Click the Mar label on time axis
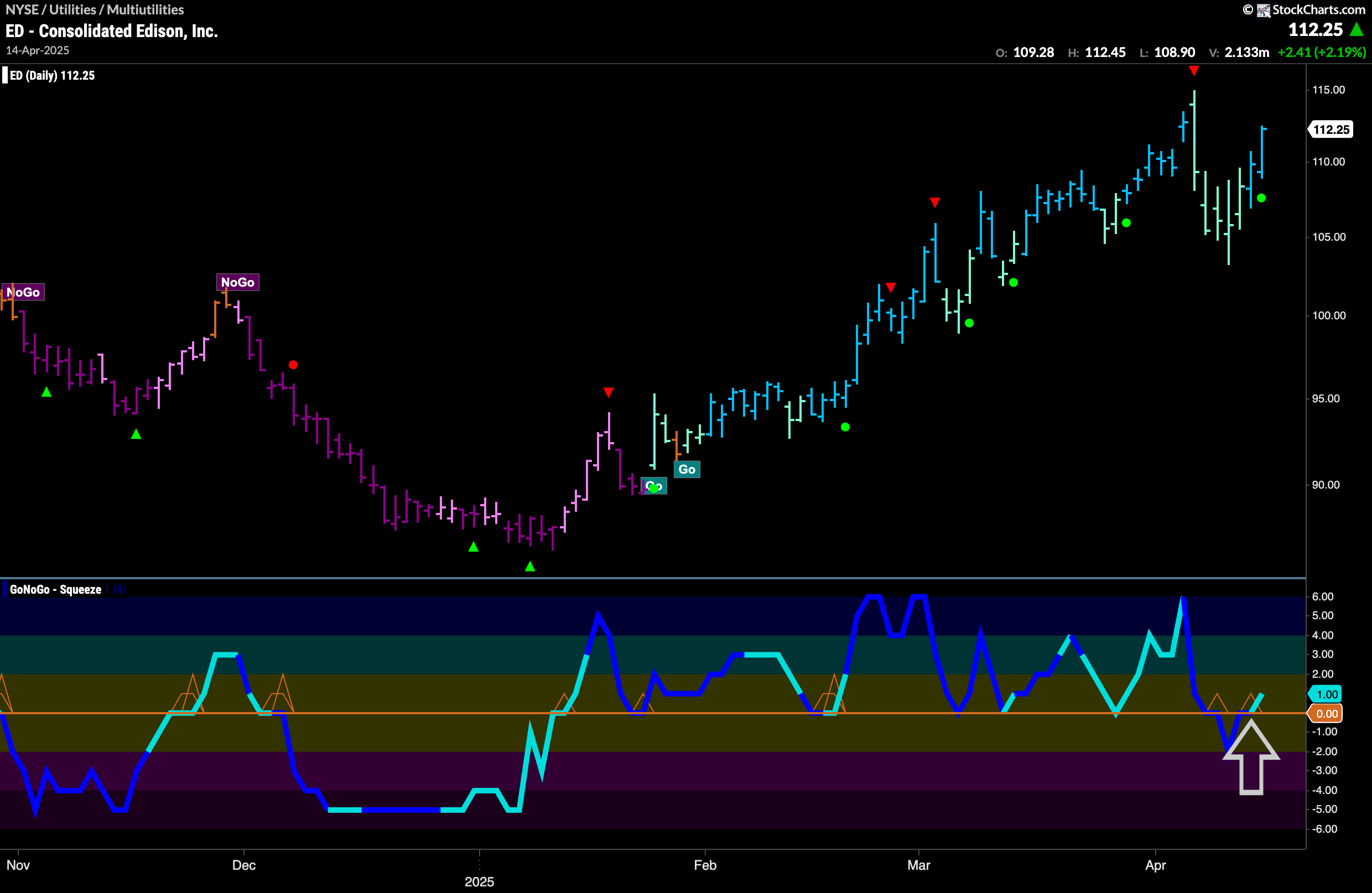The height and width of the screenshot is (893, 1372). (919, 865)
